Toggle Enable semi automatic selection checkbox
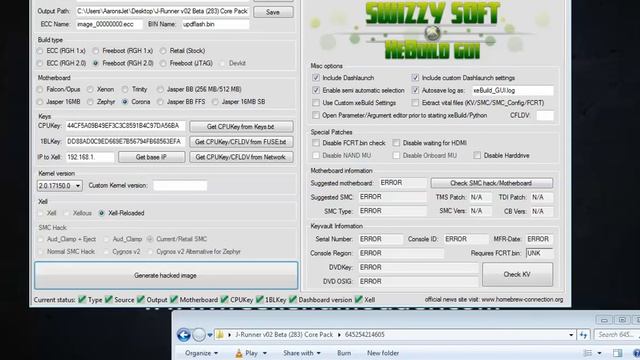This screenshot has height=360, width=640. click(x=316, y=90)
